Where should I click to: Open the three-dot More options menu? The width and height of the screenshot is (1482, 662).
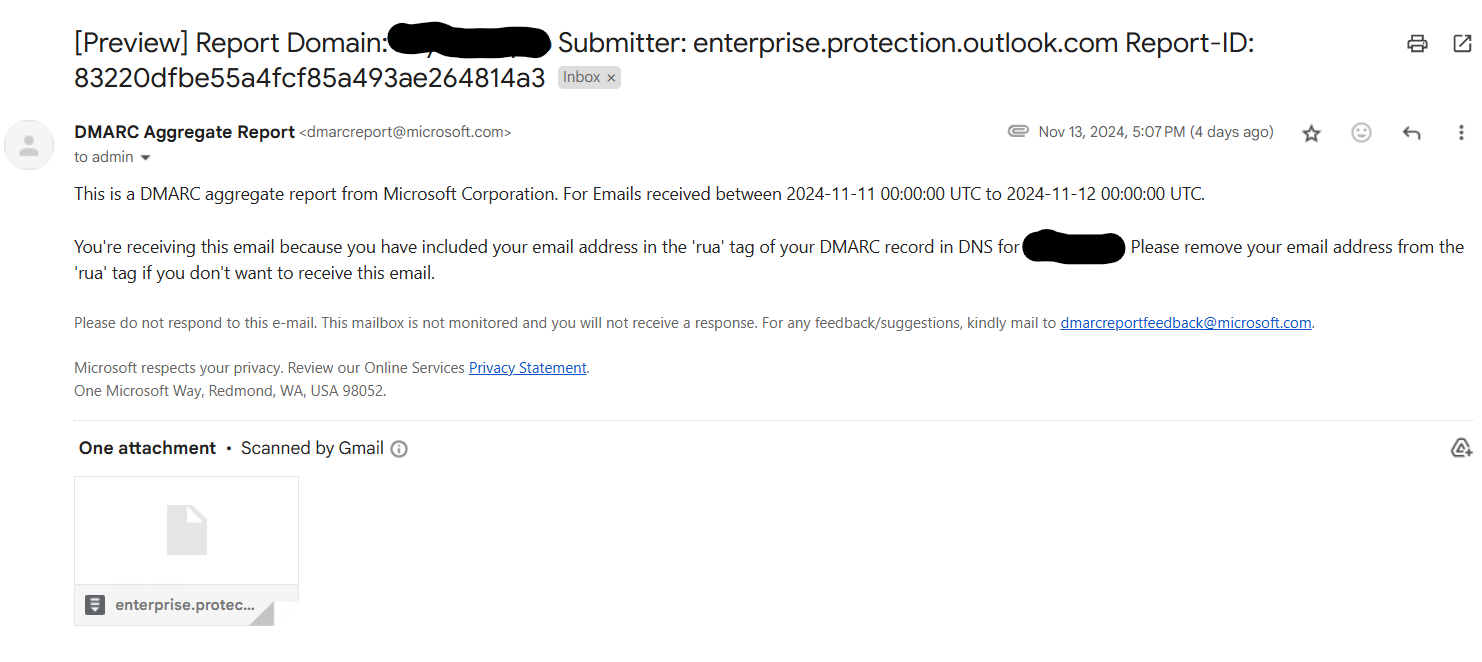(1461, 133)
